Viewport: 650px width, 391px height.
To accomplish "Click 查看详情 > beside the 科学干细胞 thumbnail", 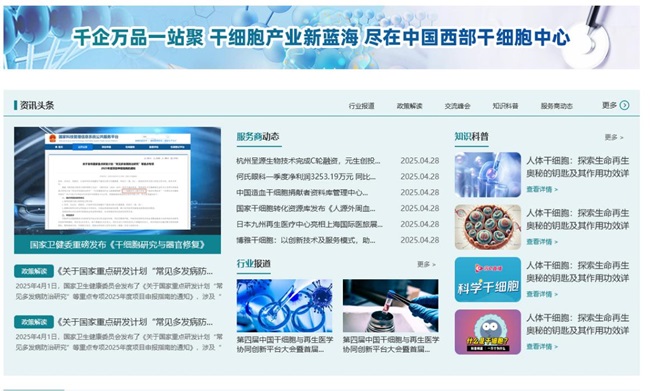I will (x=542, y=294).
